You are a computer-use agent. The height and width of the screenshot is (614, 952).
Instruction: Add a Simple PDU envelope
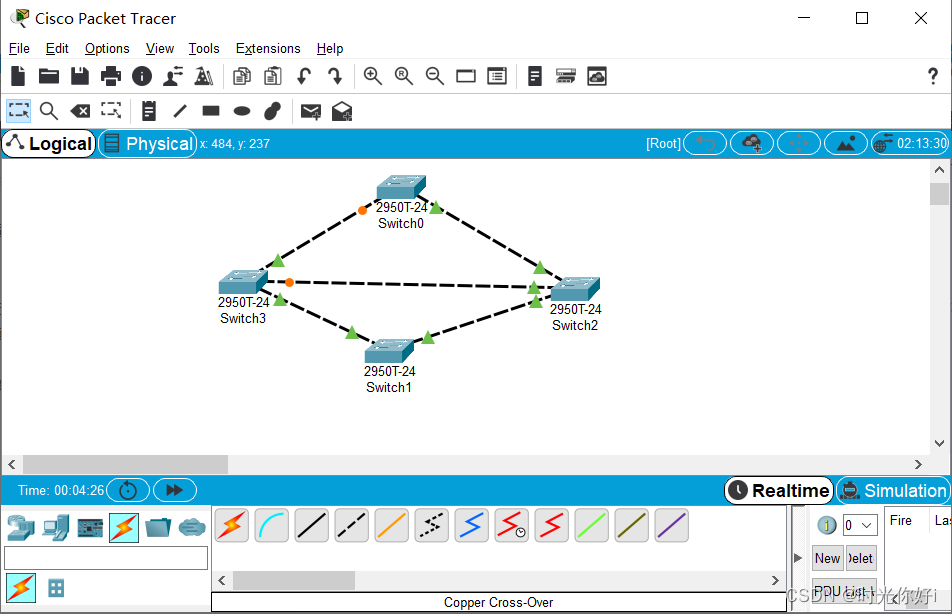(x=311, y=111)
